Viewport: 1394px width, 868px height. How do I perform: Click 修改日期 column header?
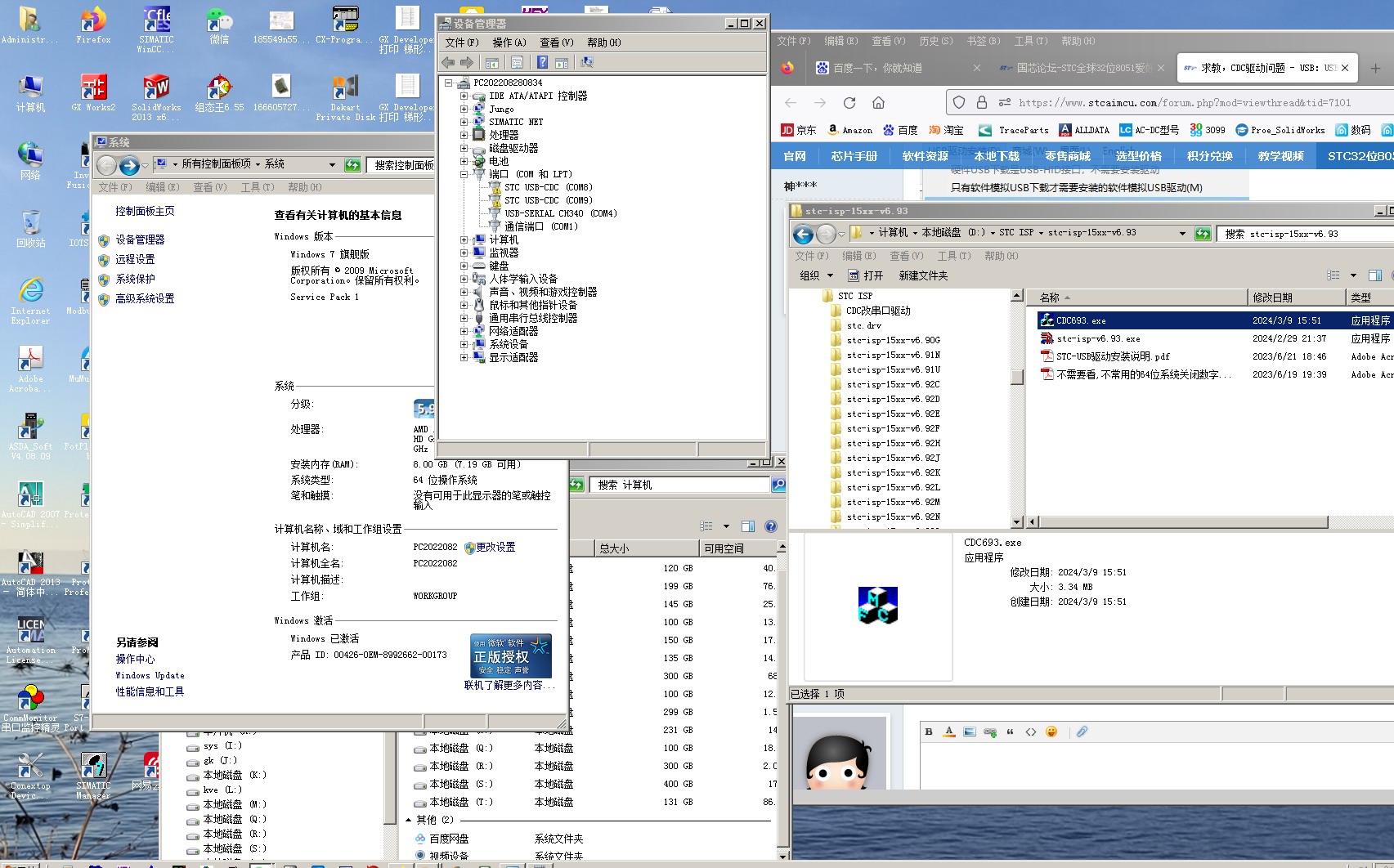pyautogui.click(x=1297, y=298)
